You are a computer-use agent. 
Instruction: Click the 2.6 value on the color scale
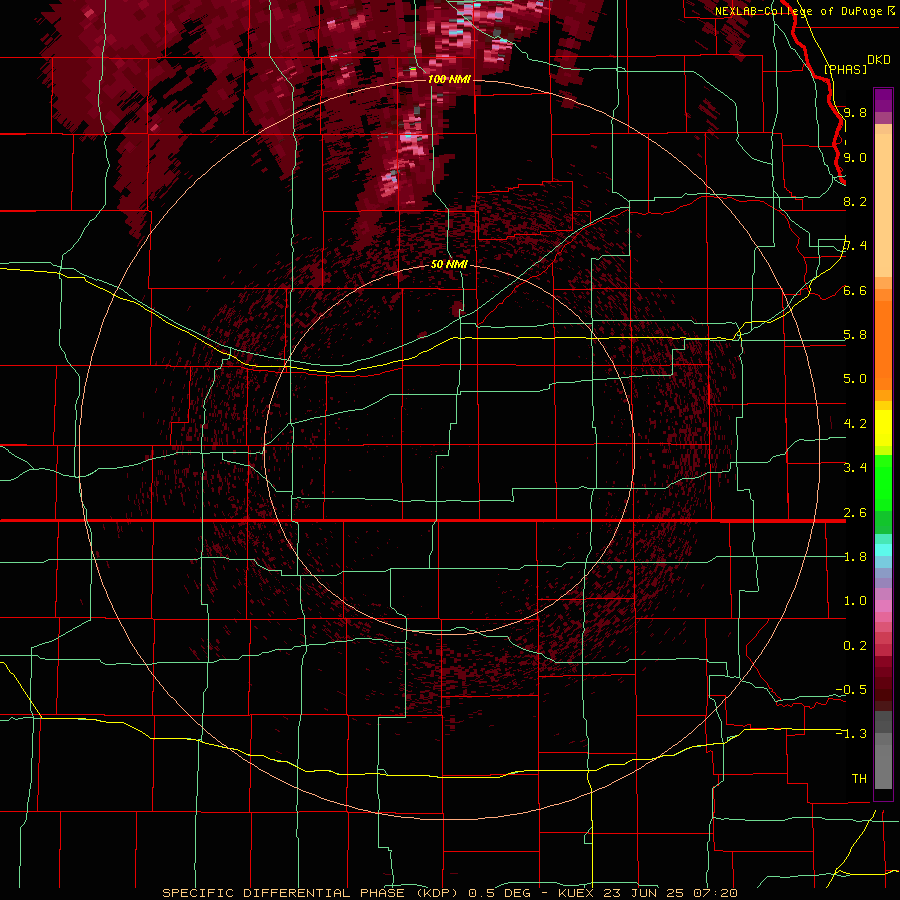coord(855,513)
